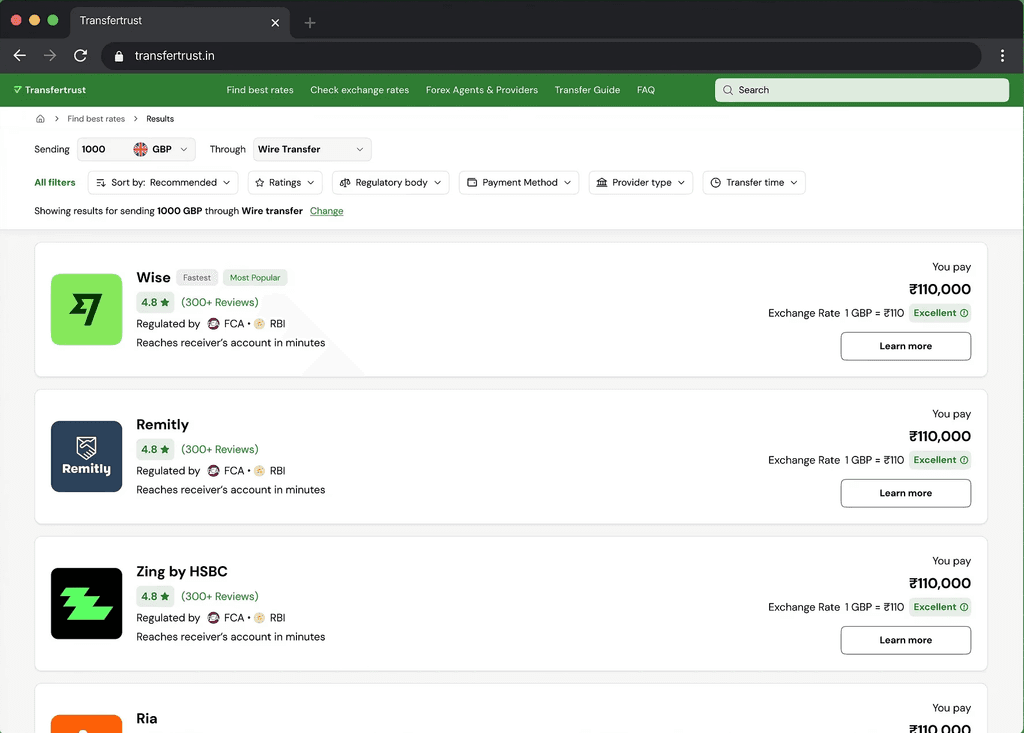This screenshot has height=733, width=1024.
Task: Open Transfer Guide nav item
Action: point(587,90)
